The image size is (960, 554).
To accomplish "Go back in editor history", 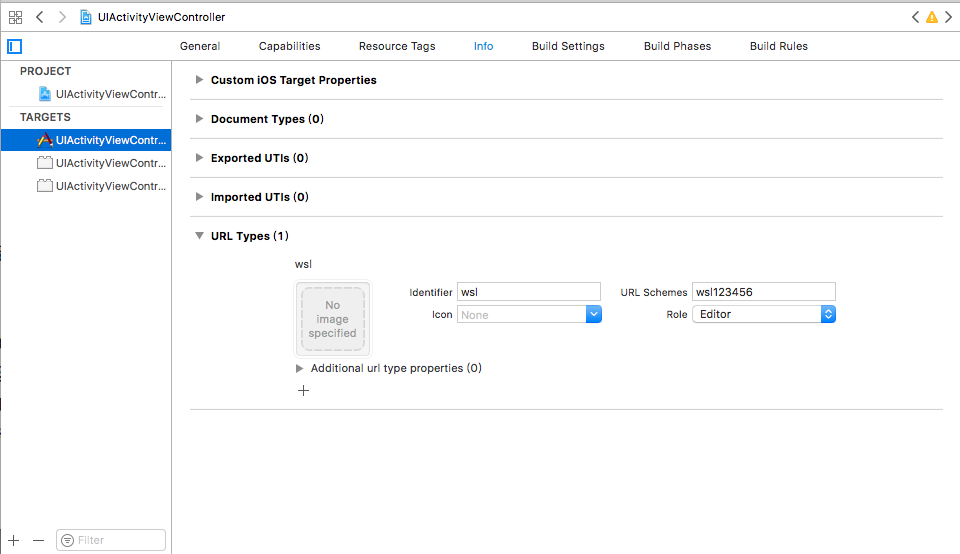I will pos(40,17).
